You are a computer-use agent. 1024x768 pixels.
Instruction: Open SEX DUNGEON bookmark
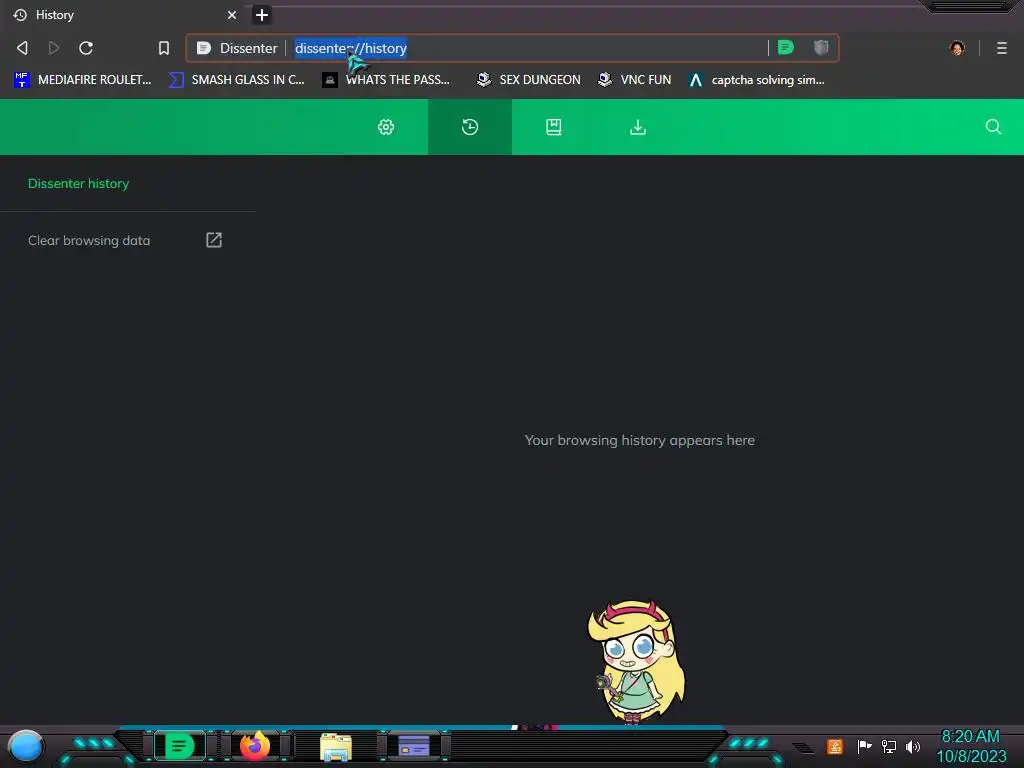point(528,80)
